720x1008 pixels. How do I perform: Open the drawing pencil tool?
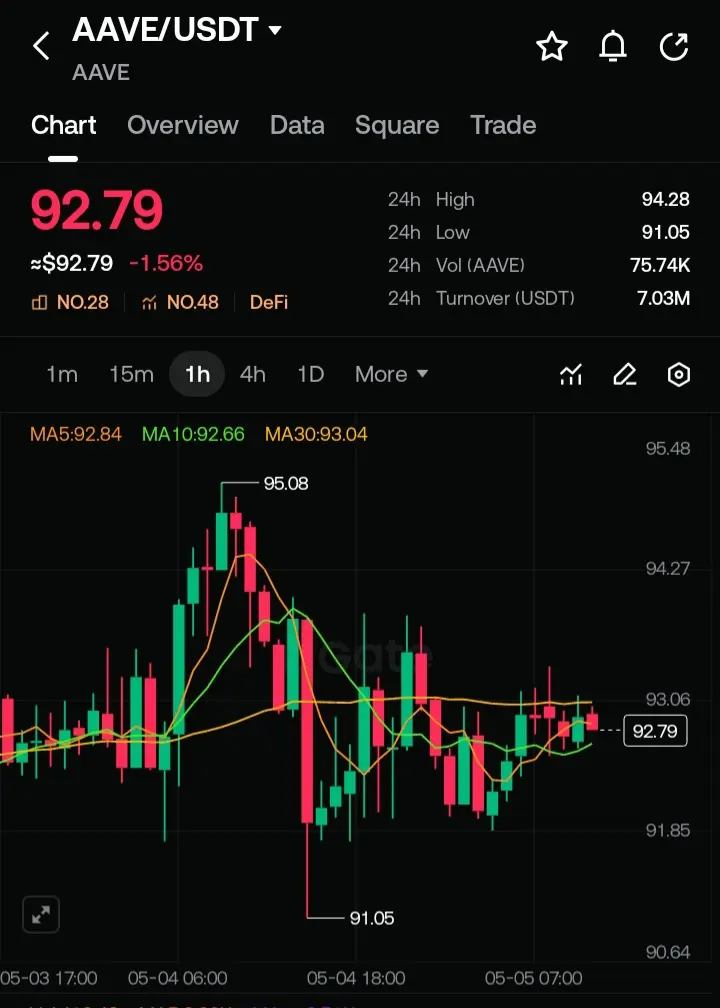pos(625,374)
